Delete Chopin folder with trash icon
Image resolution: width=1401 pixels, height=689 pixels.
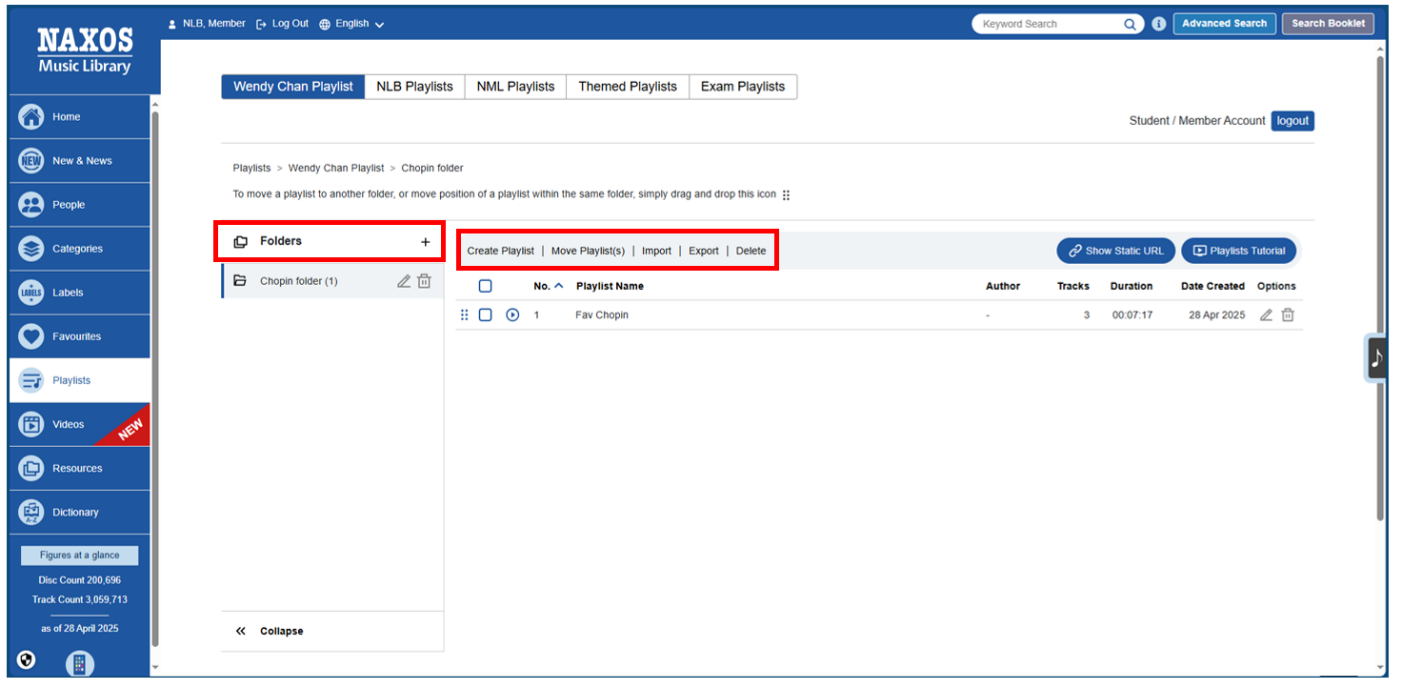pyautogui.click(x=424, y=281)
